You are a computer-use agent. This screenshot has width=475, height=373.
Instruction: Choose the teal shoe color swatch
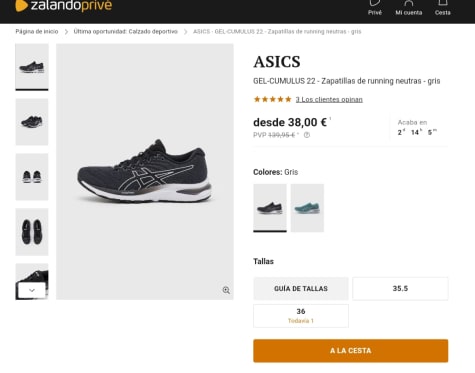(x=307, y=208)
